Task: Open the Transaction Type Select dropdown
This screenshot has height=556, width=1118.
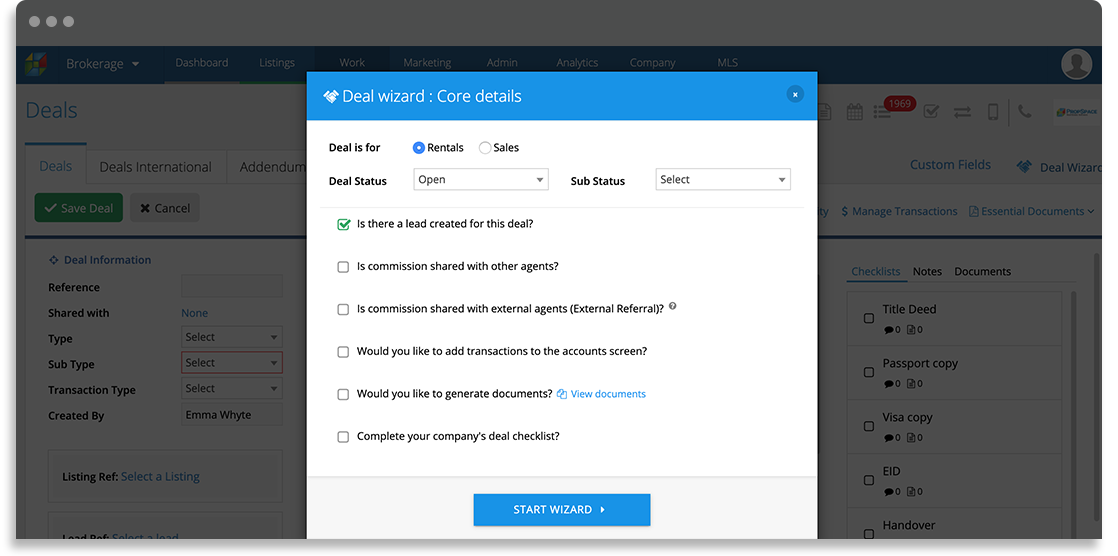Action: (x=232, y=388)
